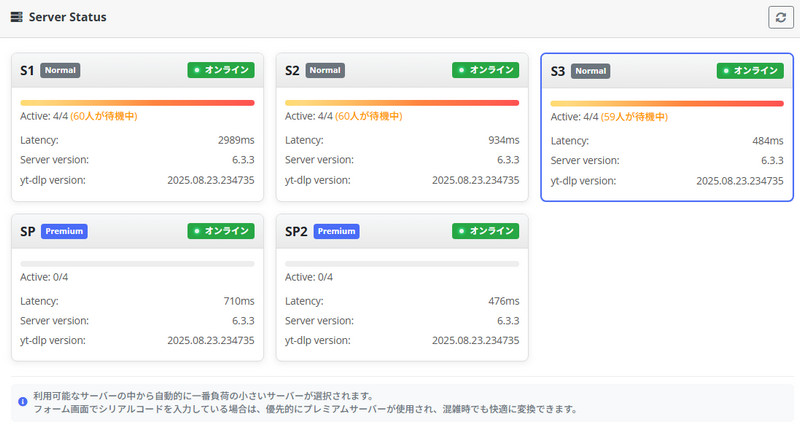Click the S3 latency value 484ms
The width and height of the screenshot is (800, 425).
coord(768,141)
